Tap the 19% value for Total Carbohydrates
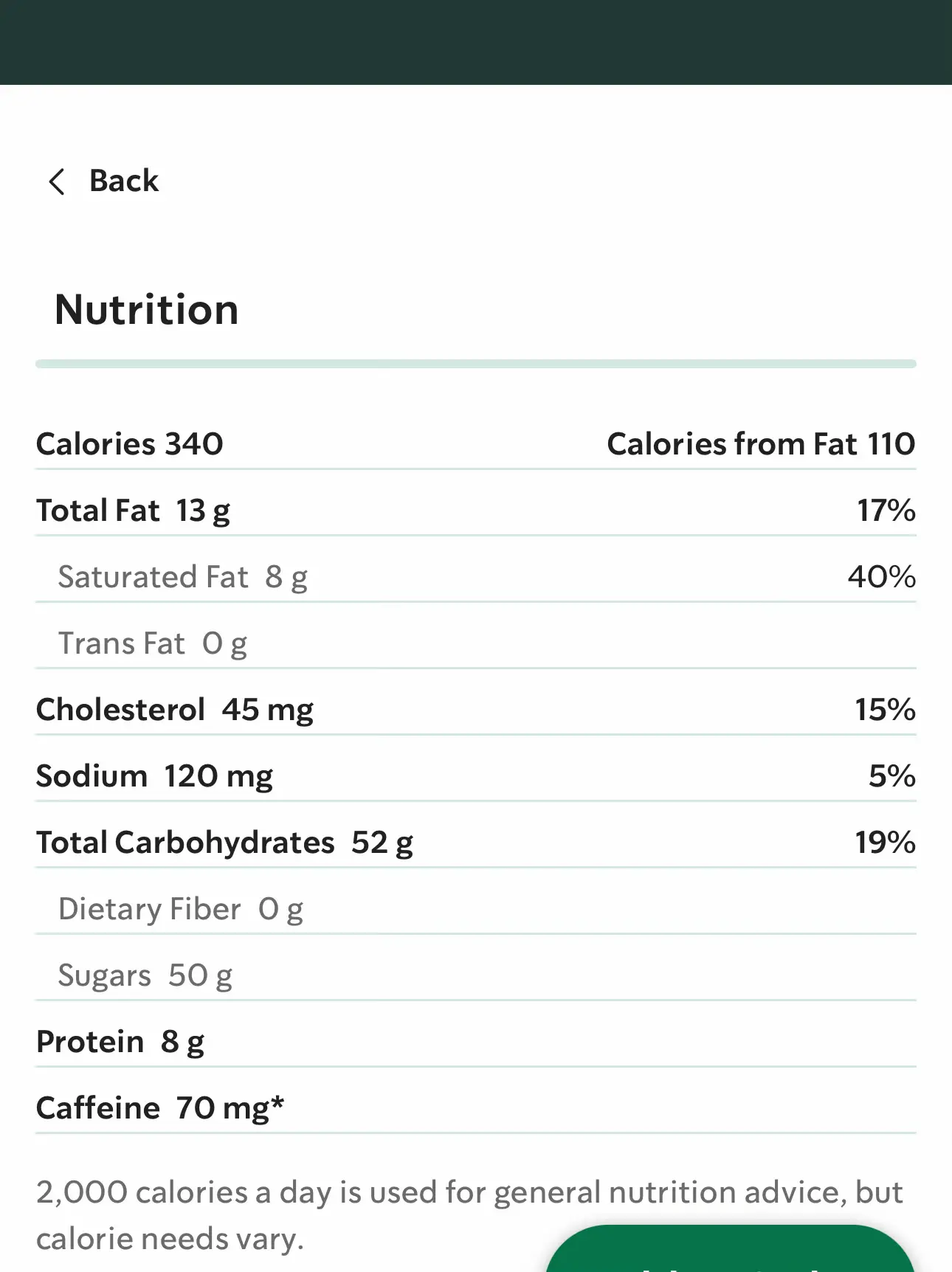 pos(885,843)
